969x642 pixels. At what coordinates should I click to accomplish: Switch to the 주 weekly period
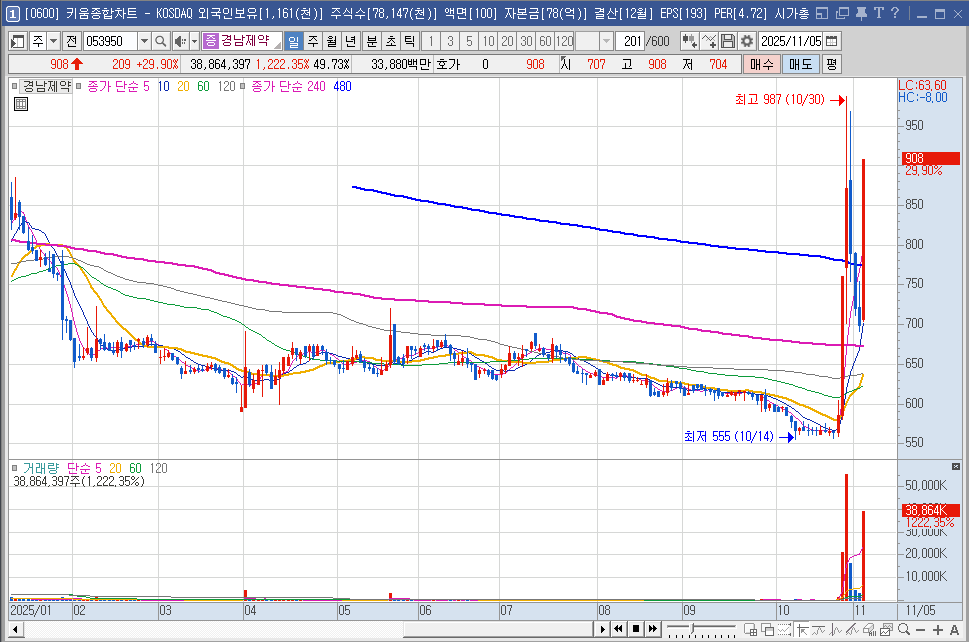click(313, 41)
